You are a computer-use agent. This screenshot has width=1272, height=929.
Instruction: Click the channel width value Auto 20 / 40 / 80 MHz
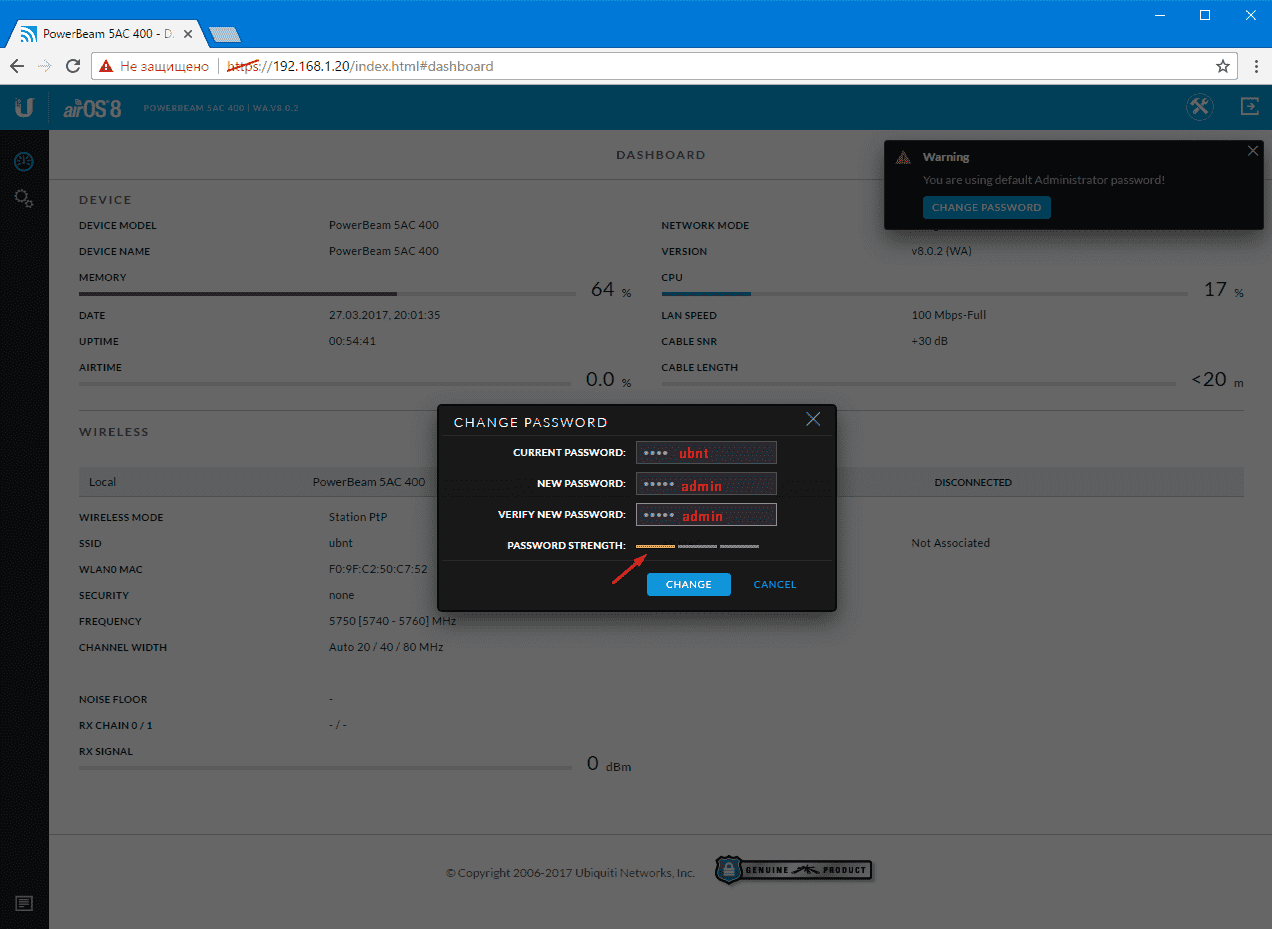386,647
